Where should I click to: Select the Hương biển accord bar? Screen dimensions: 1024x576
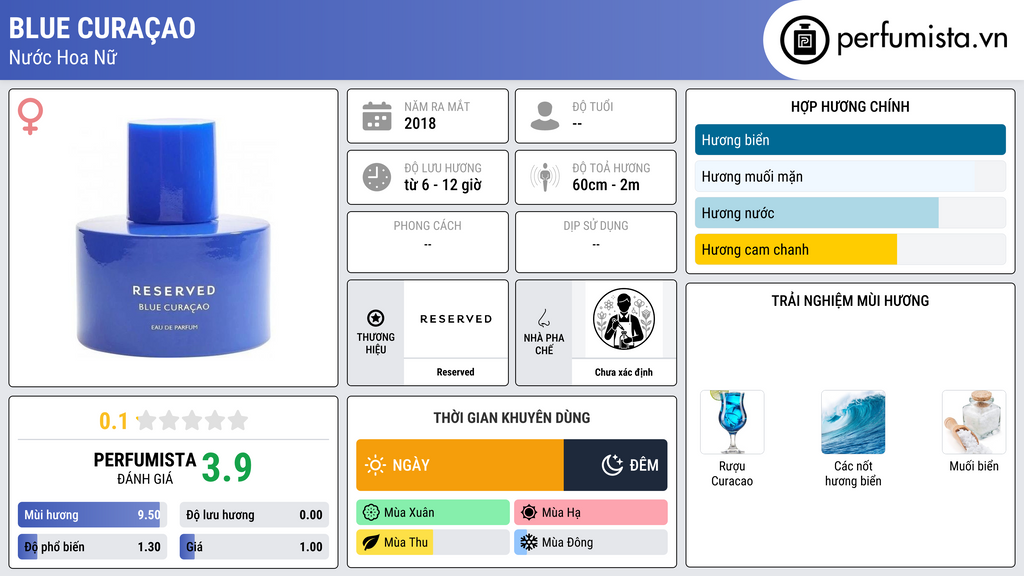click(850, 140)
